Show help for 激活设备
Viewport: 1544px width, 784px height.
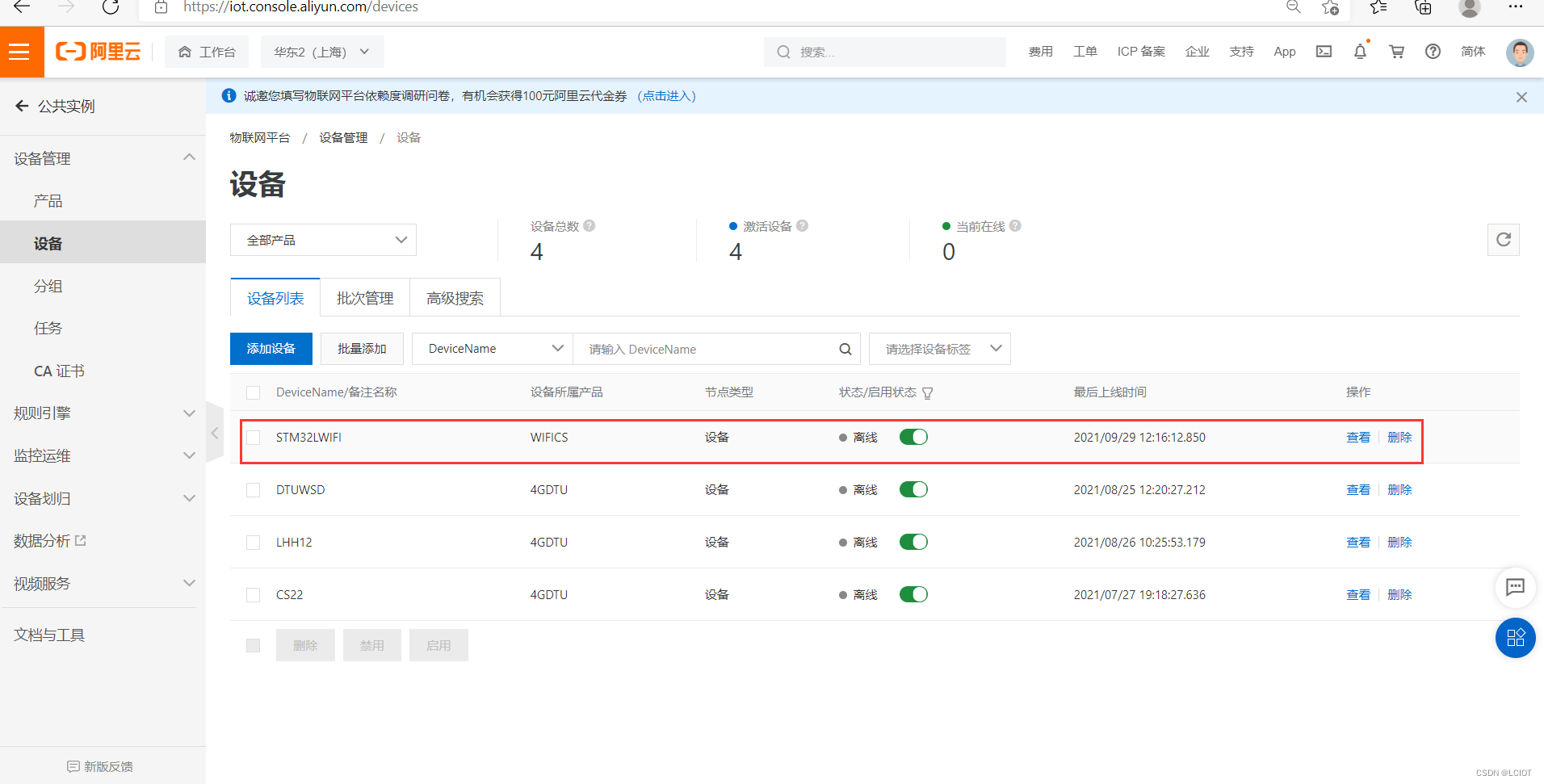click(x=802, y=226)
